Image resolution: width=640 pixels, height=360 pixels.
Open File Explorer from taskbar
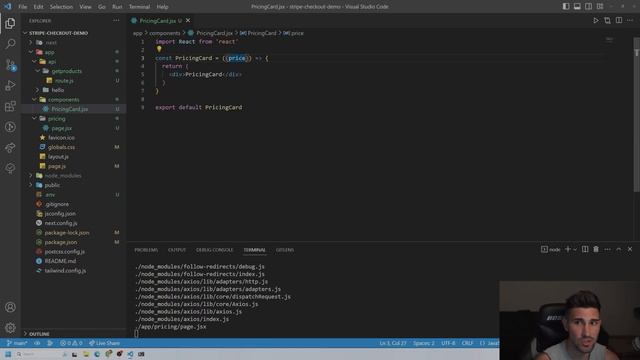(x=86, y=354)
